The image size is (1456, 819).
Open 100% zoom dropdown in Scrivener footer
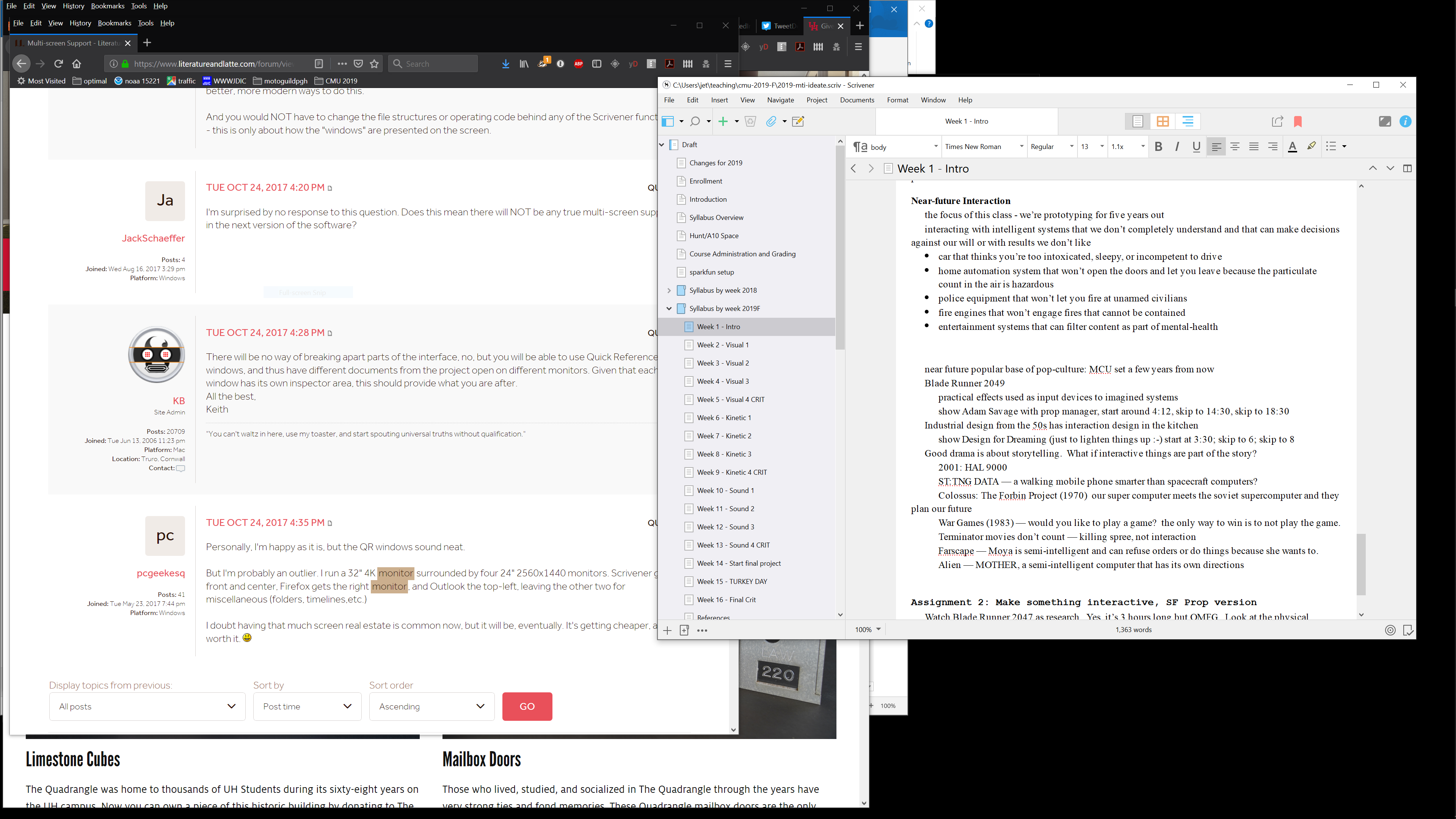[x=868, y=630]
